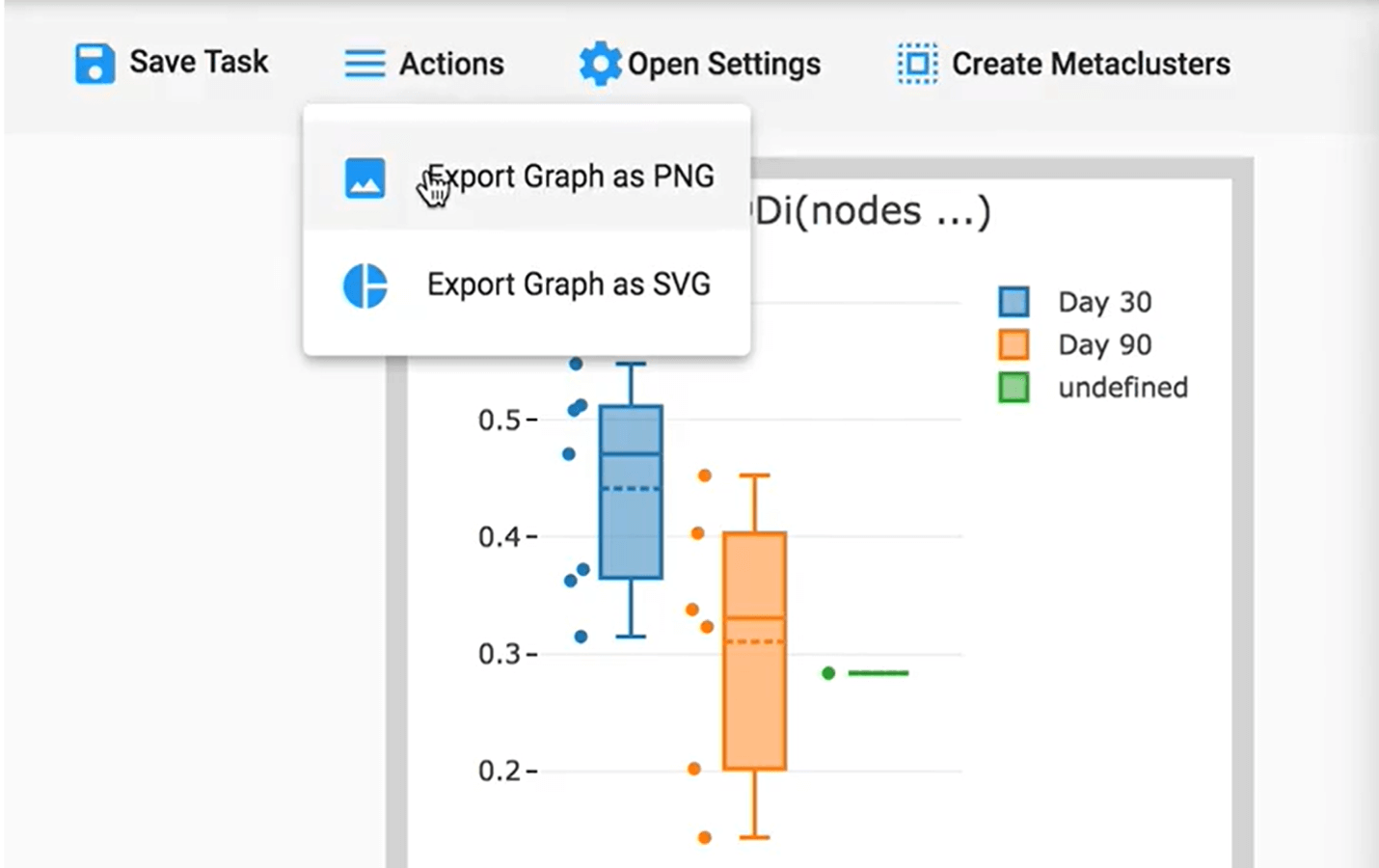The width and height of the screenshot is (1379, 868).
Task: Click the blue Day 30 legend swatch
Action: coord(1014,302)
